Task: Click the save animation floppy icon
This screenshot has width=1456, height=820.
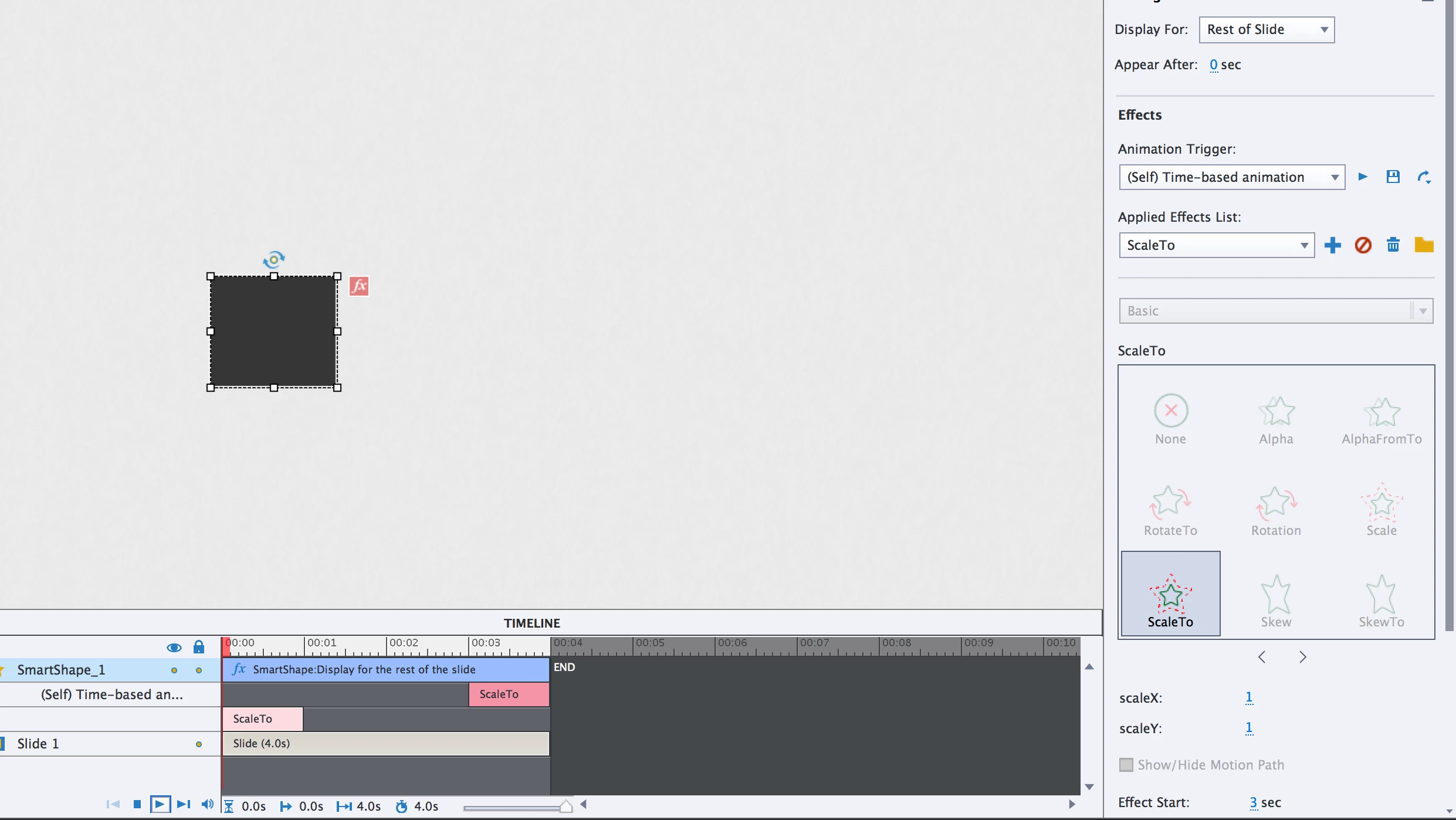Action: coord(1393,177)
